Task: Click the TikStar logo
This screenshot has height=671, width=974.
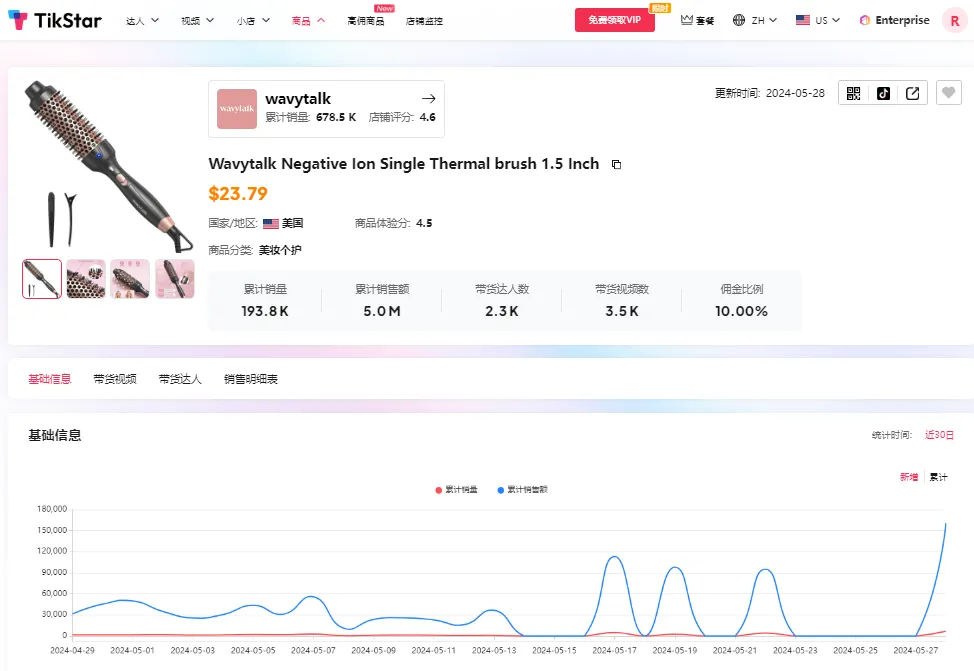Action: 55,20
